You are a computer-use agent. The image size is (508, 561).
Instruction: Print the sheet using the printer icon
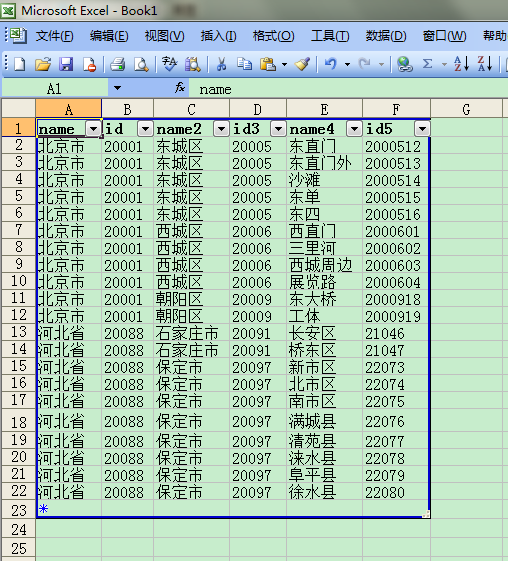[x=117, y=64]
